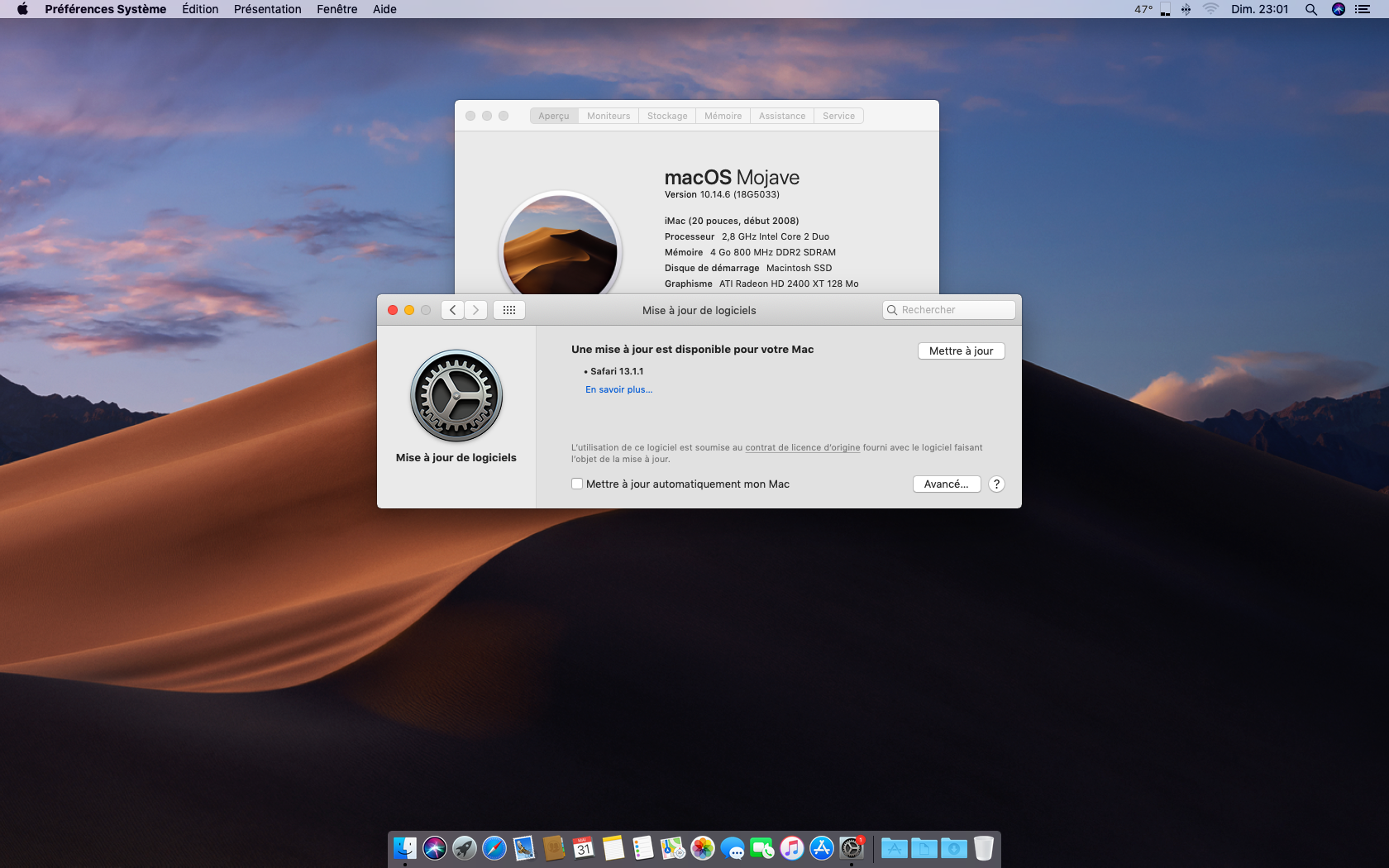Enable 'Mettre à jour automatiquement mon Mac'

577,484
